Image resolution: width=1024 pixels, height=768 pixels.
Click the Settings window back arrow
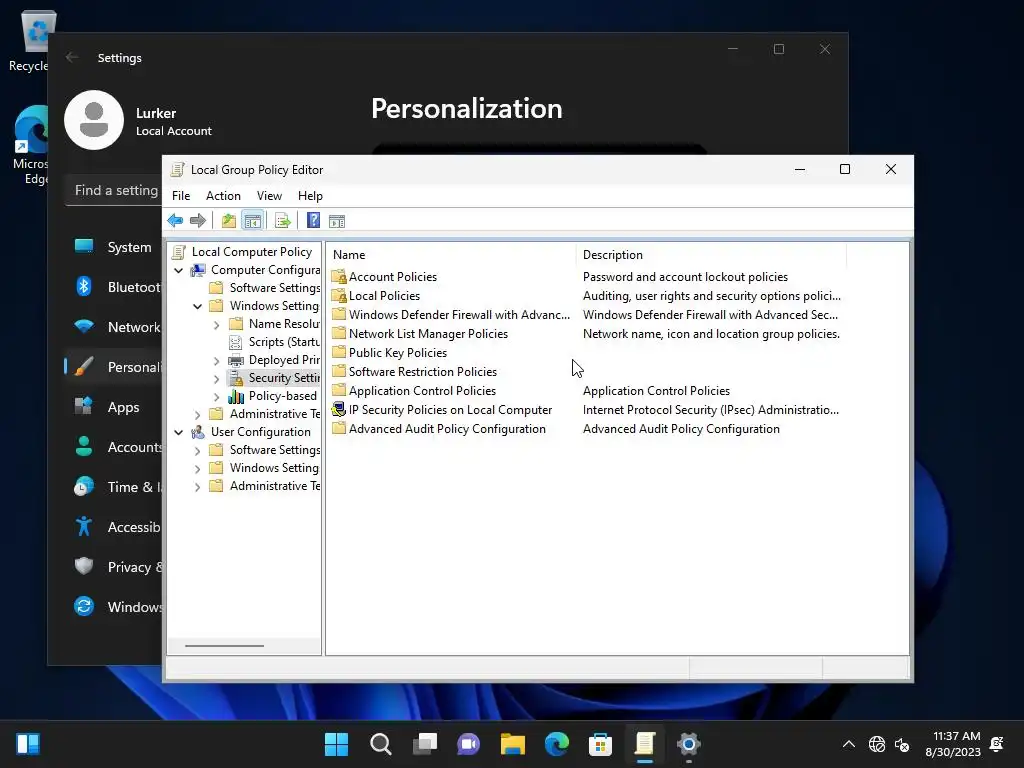[x=72, y=57]
